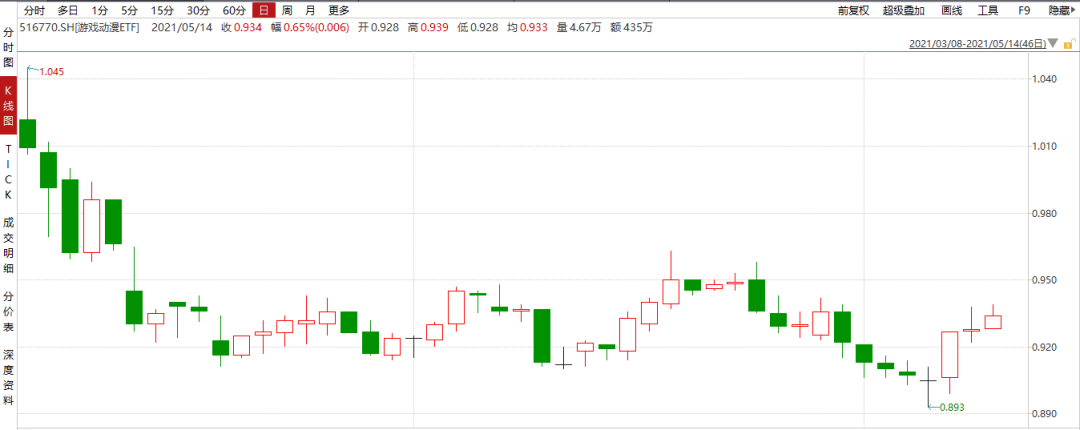Switch to the 多日 multi-day tab
This screenshot has height=430, width=1080.
[x=68, y=10]
